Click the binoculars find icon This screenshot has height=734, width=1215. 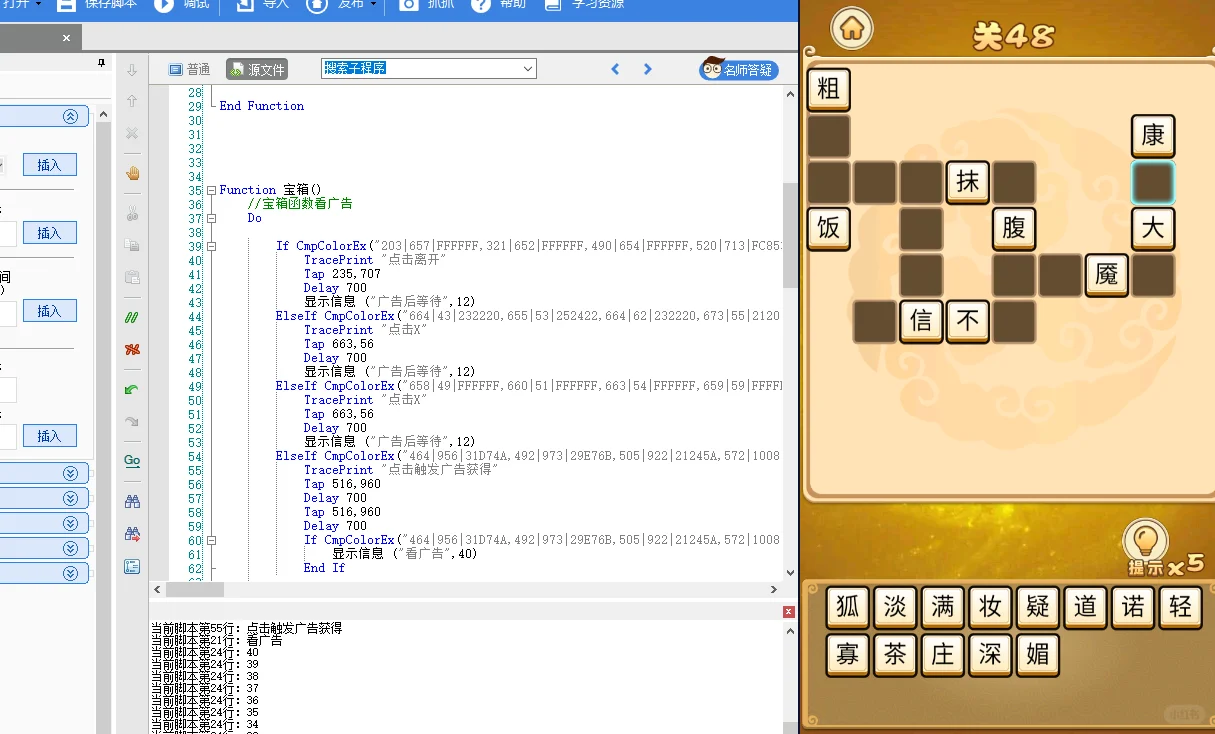click(132, 501)
